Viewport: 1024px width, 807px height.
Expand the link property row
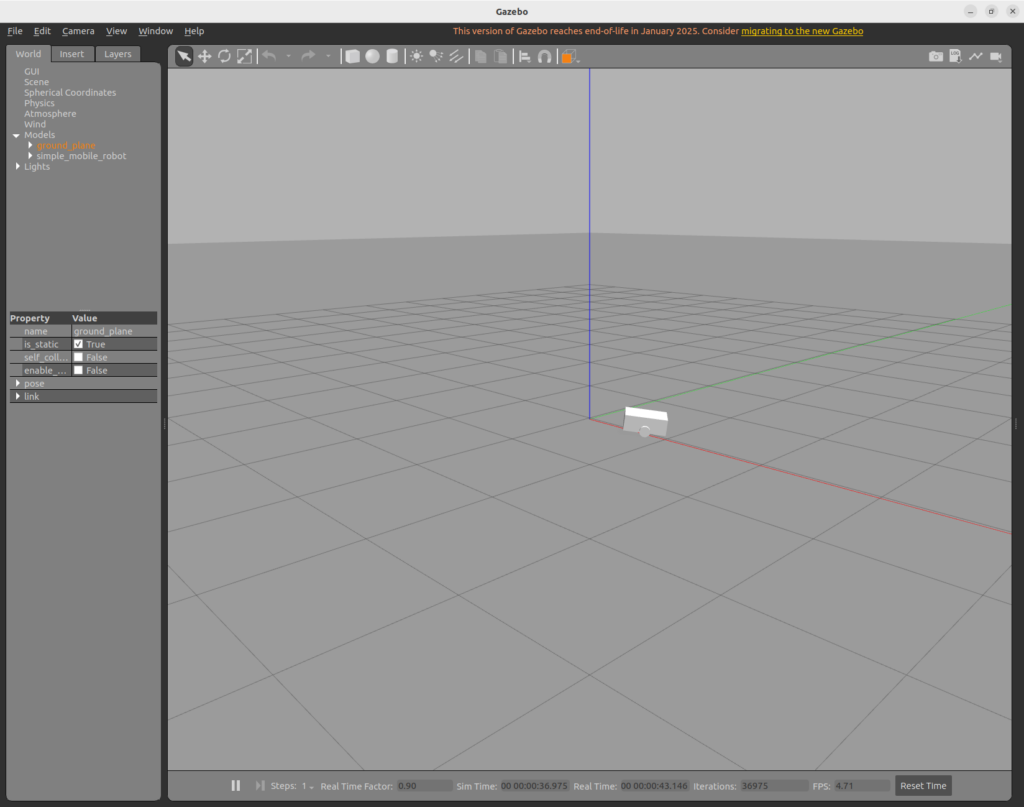18,396
